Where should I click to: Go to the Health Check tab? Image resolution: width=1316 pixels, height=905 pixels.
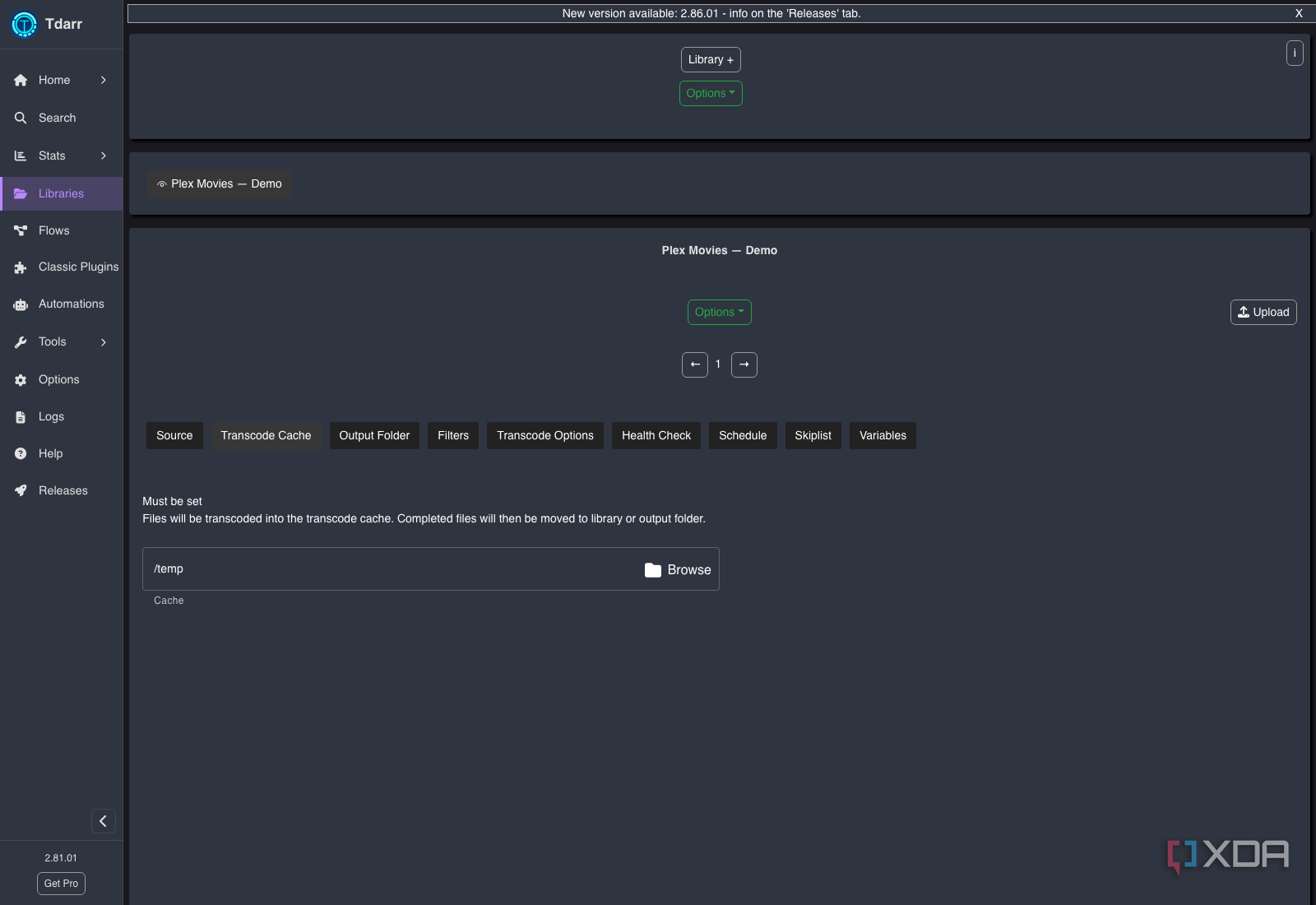(656, 435)
